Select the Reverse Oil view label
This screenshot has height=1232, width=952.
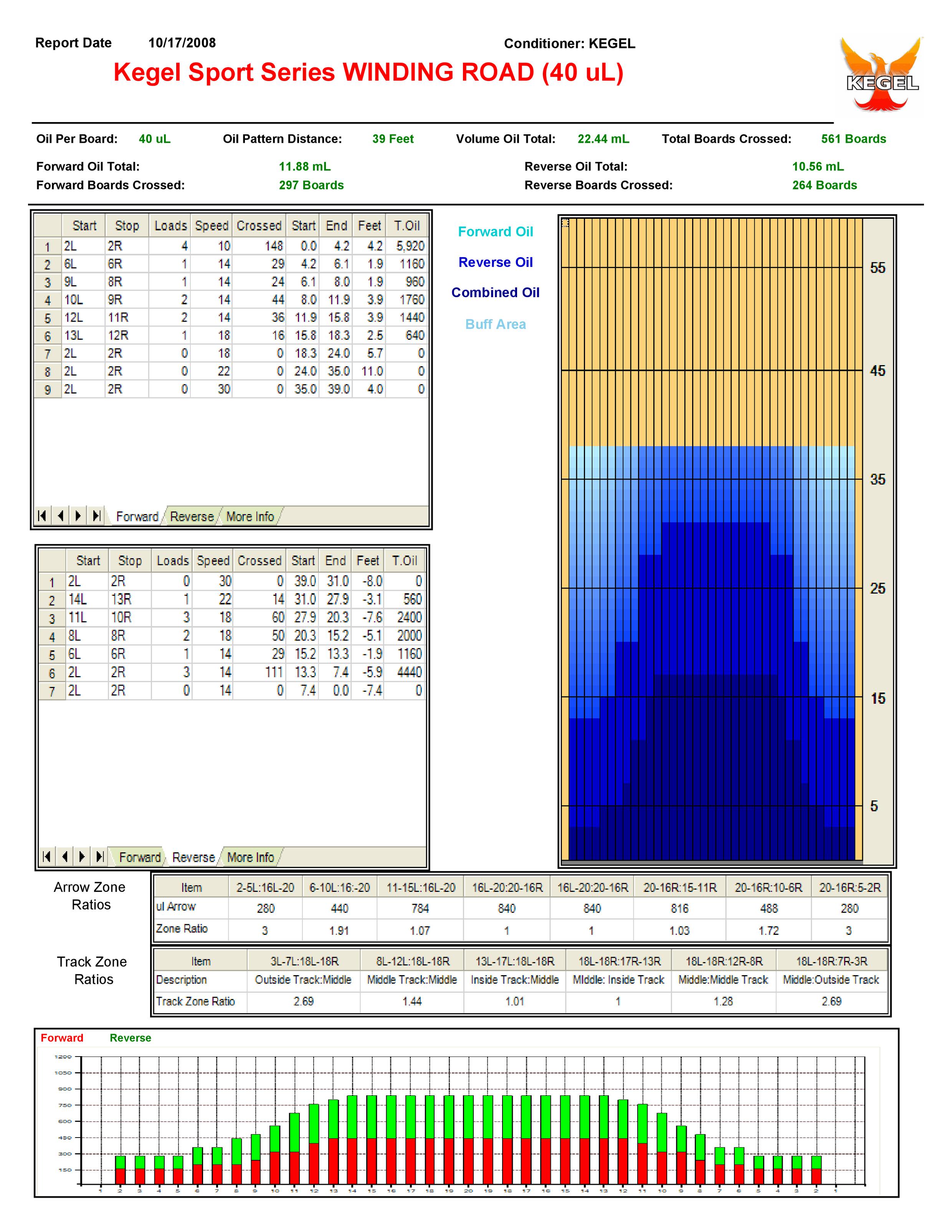[495, 262]
